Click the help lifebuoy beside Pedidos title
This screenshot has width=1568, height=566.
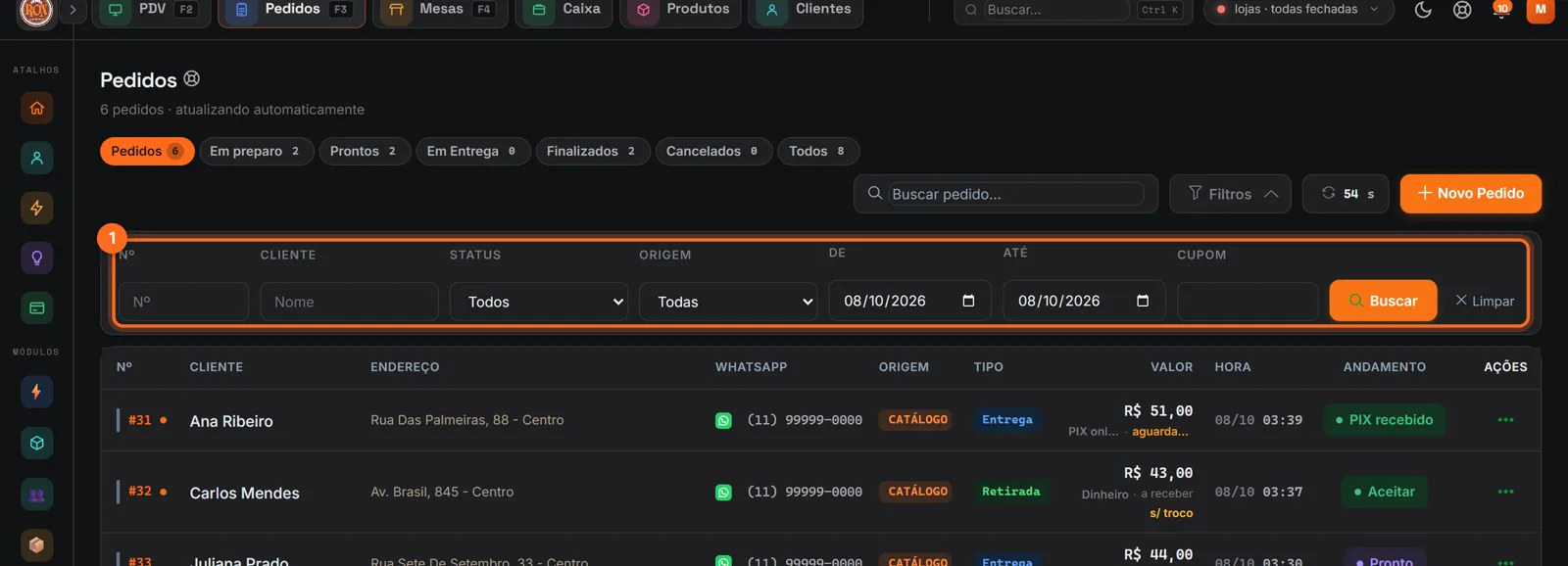(192, 78)
